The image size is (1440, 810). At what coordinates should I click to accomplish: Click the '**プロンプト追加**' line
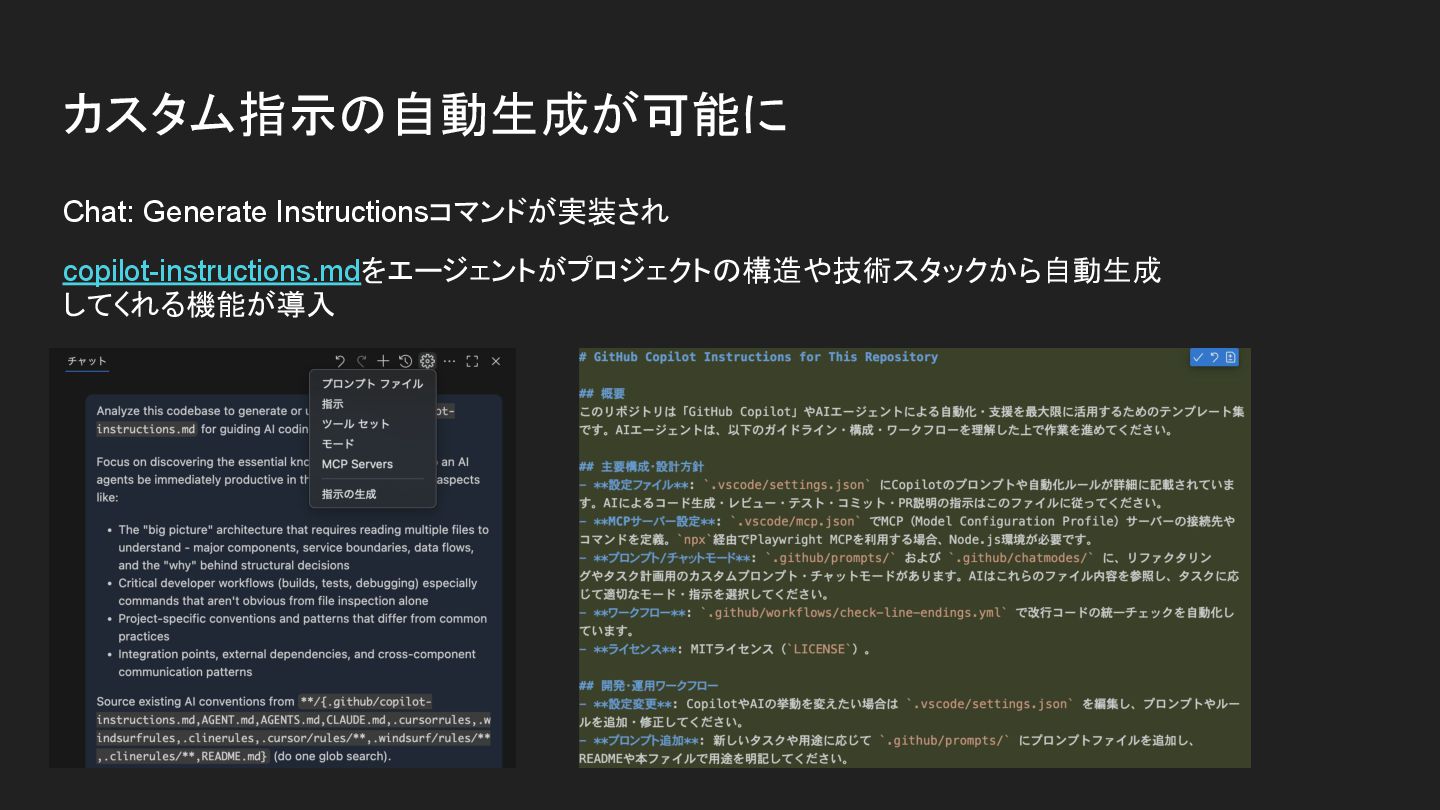coord(887,750)
